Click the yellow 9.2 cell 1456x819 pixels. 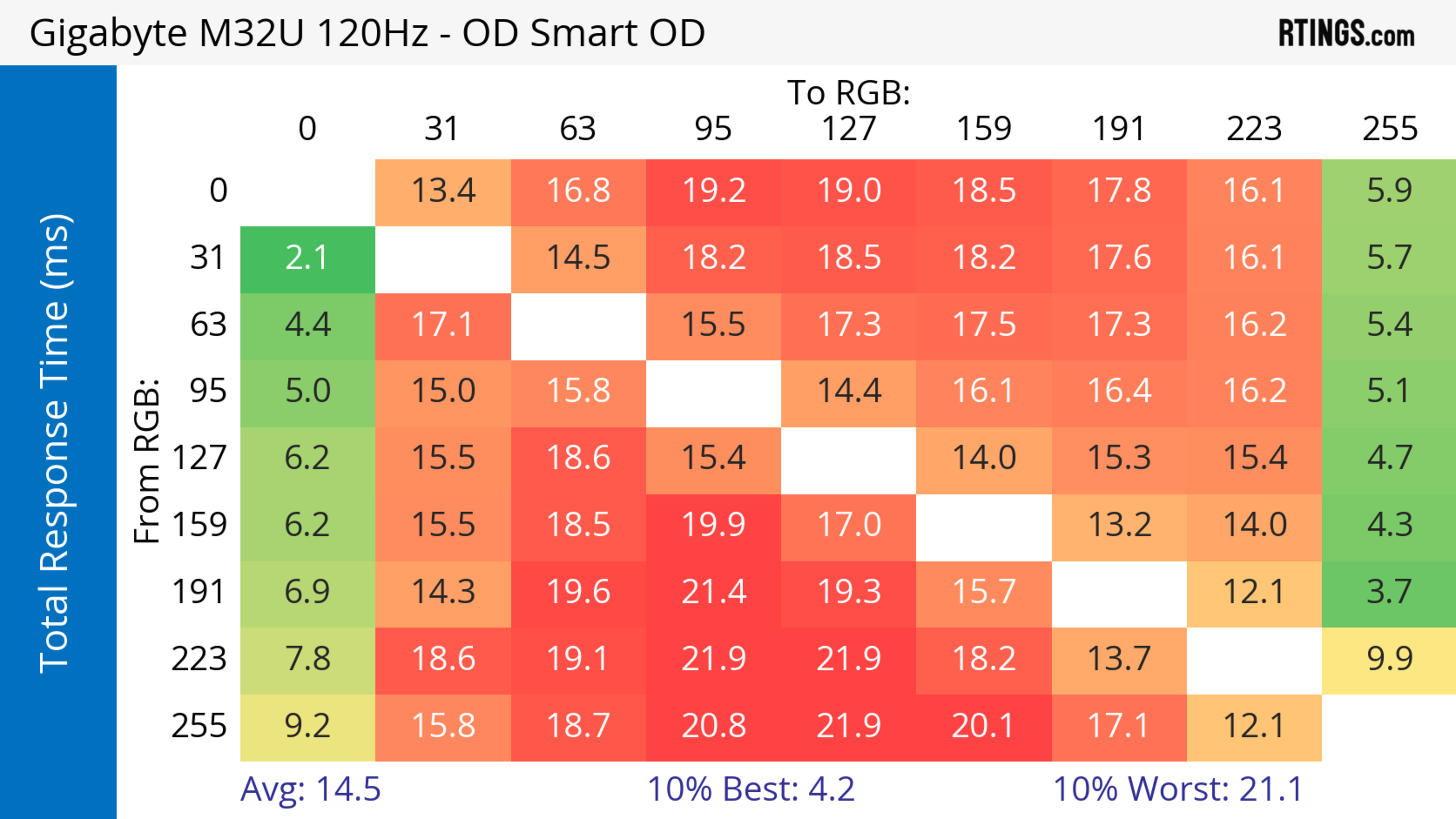point(307,727)
